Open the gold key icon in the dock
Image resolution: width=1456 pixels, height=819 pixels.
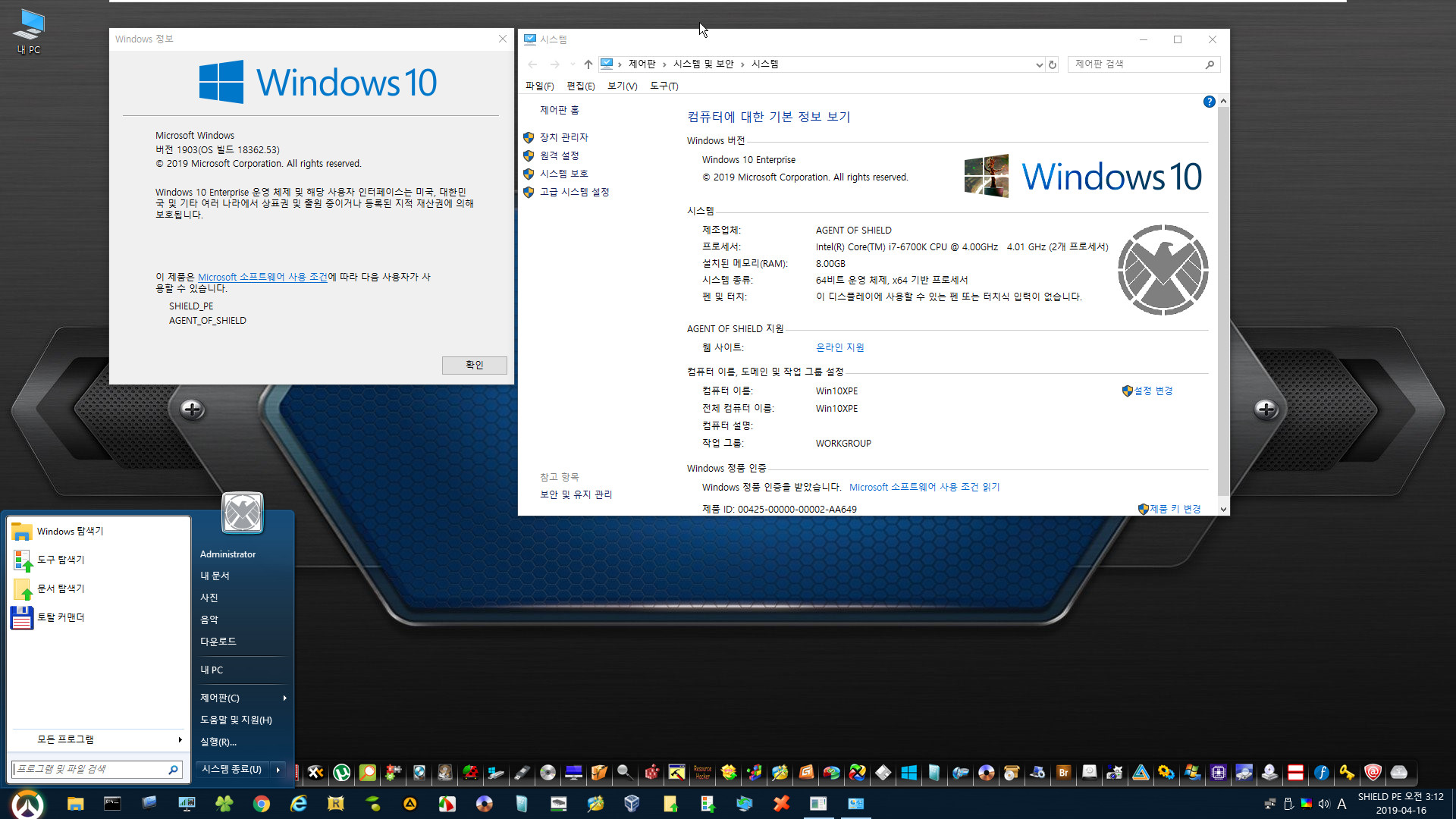[x=1347, y=772]
